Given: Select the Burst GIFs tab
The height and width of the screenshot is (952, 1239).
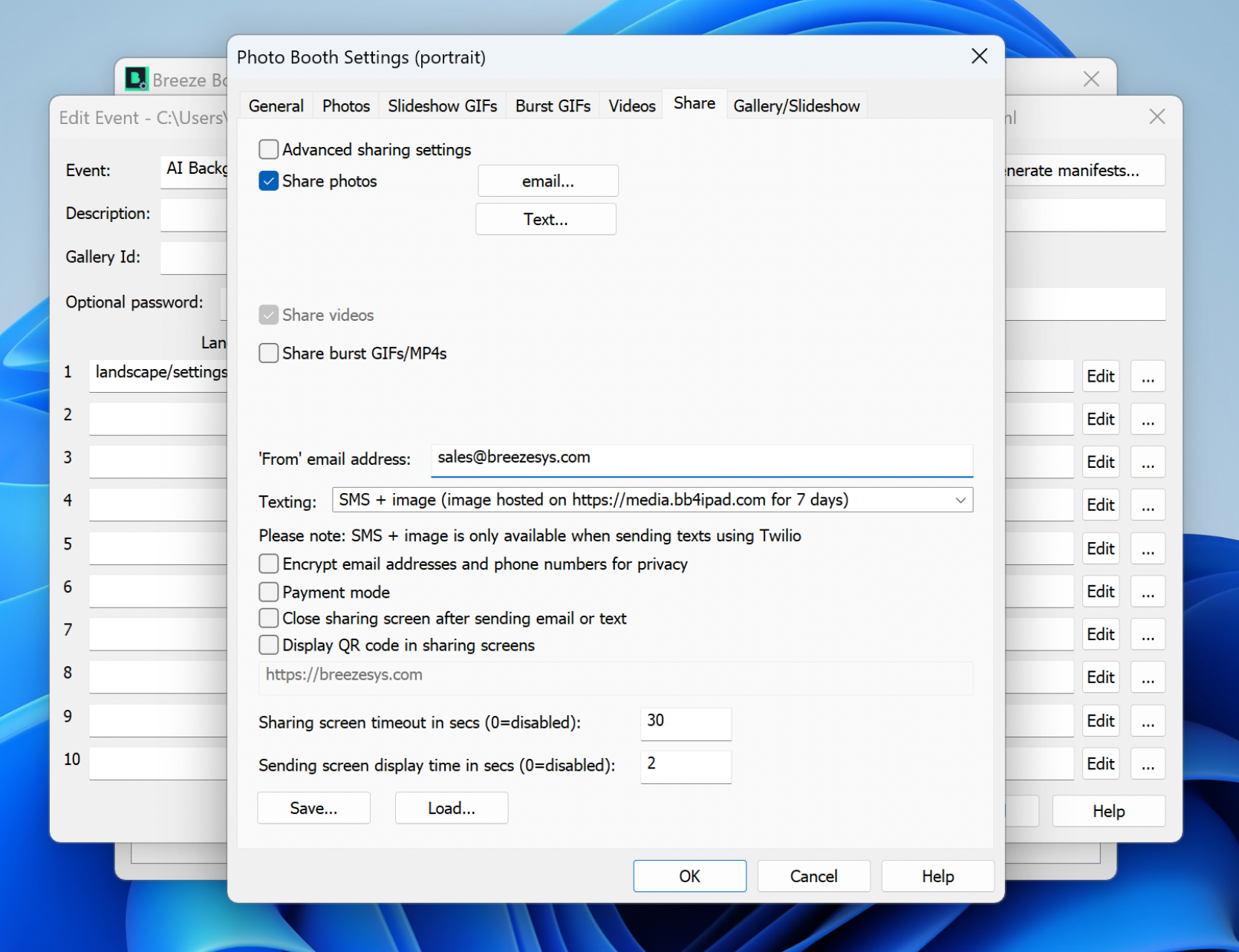Looking at the screenshot, I should [553, 106].
